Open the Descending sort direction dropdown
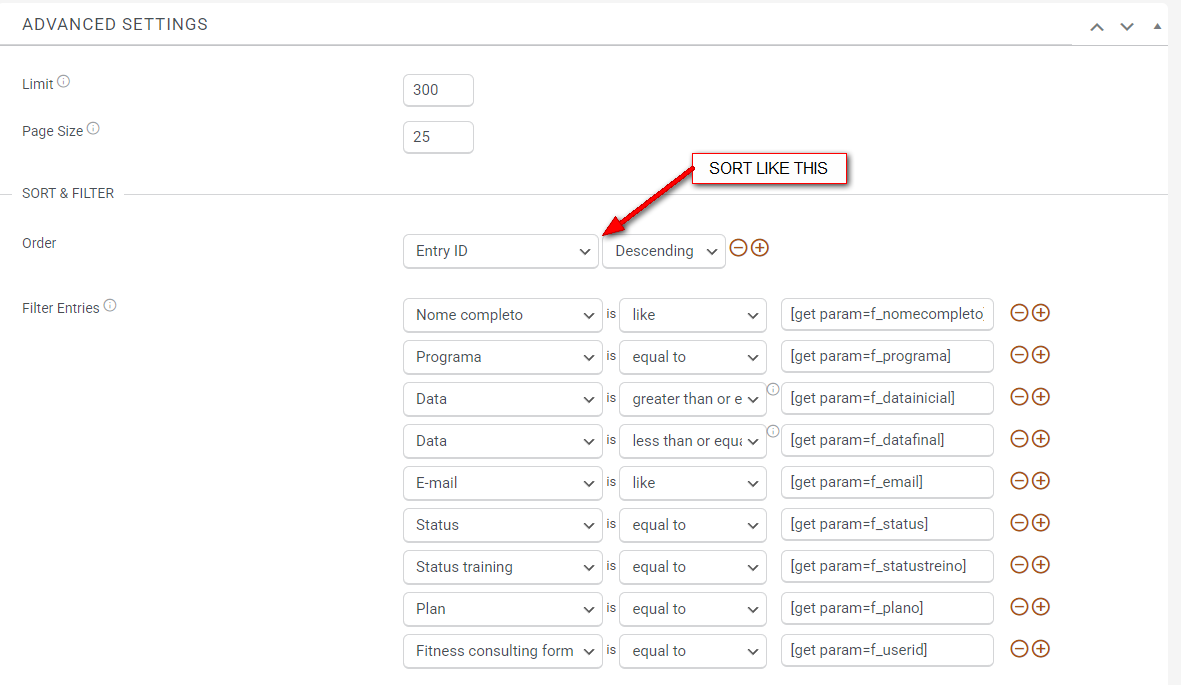 [664, 251]
